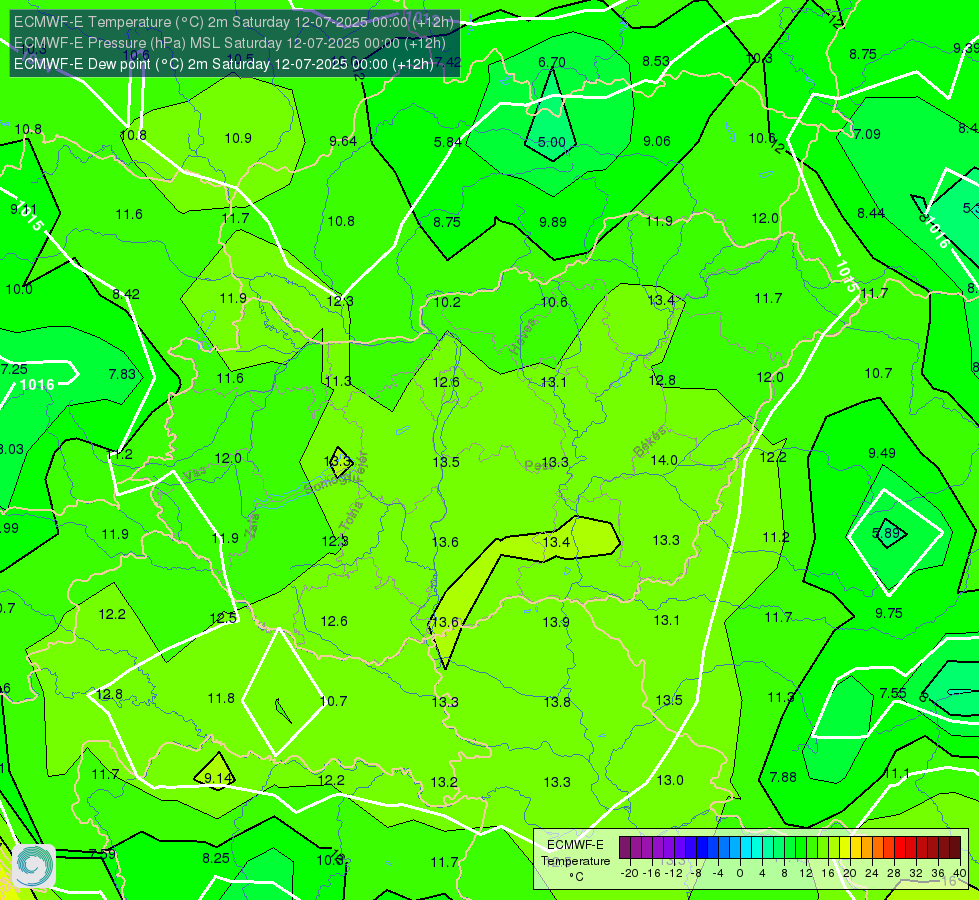The width and height of the screenshot is (979, 900).
Task: Click the 7.83 temperature value
Action: pyautogui.click(x=122, y=374)
